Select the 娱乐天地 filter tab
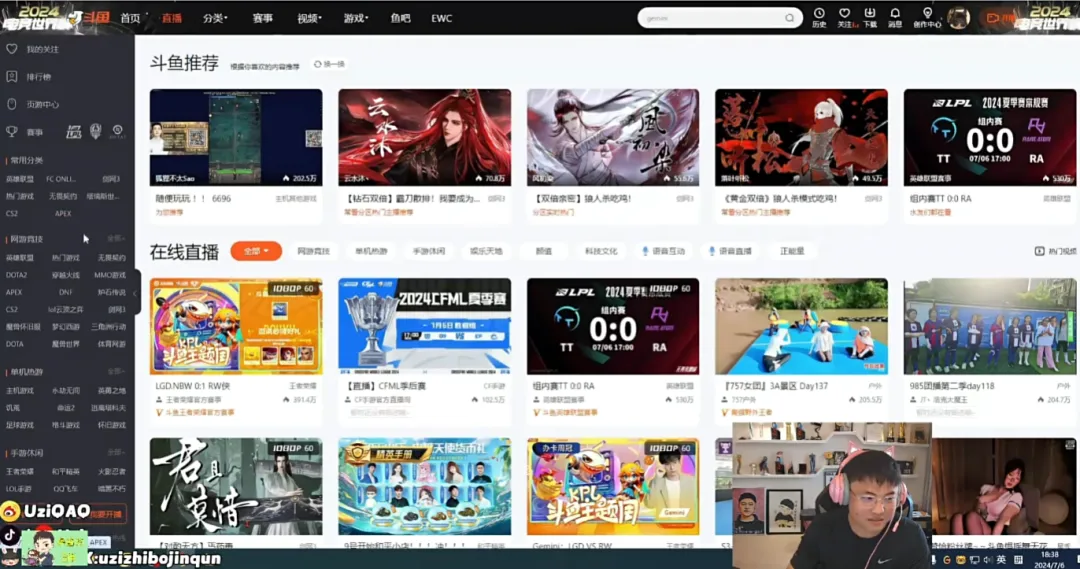Viewport: 1080px width, 569px height. click(x=486, y=251)
